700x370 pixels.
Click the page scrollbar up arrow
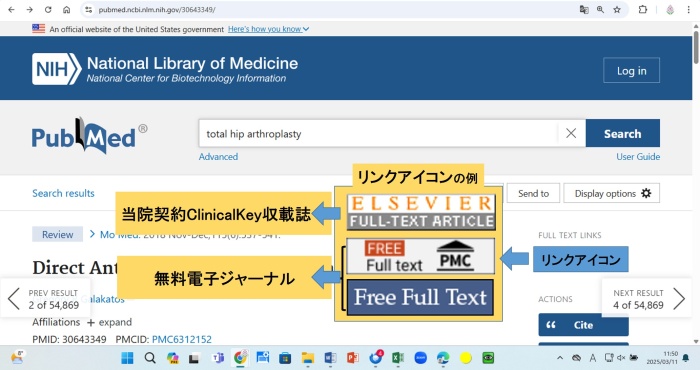pos(696,27)
